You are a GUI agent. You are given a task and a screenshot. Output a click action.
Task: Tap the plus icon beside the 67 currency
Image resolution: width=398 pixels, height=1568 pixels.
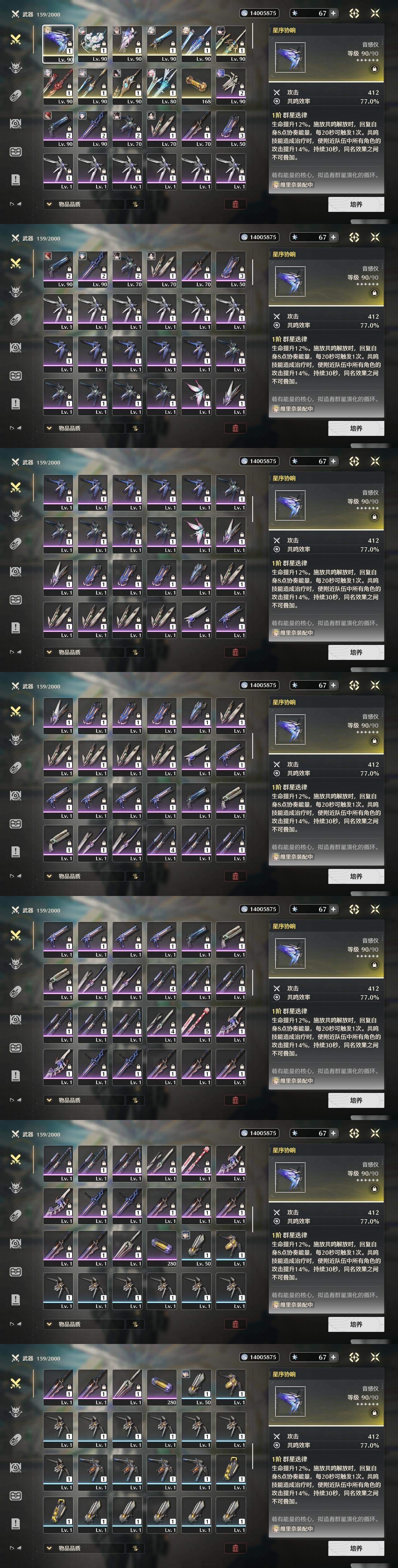[x=333, y=13]
